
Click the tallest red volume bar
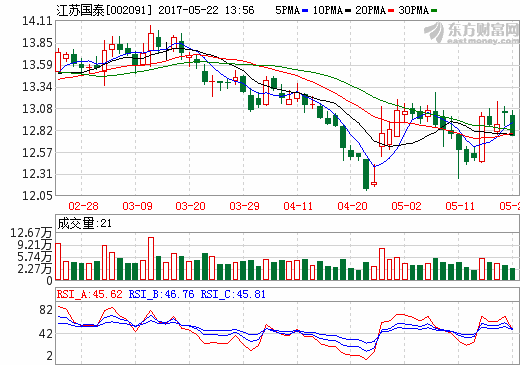151,258
